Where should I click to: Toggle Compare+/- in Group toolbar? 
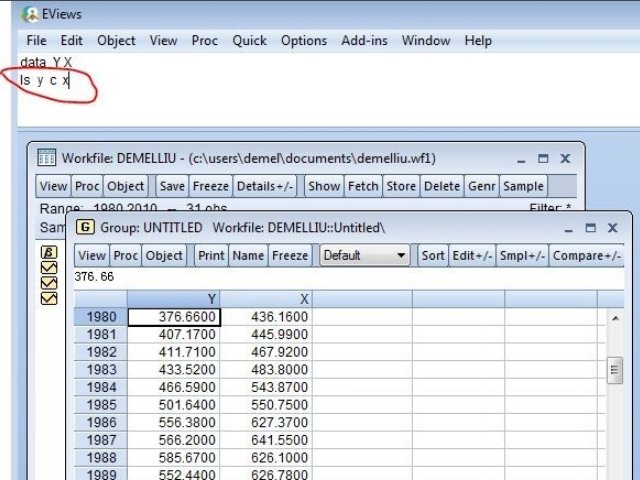(x=587, y=256)
